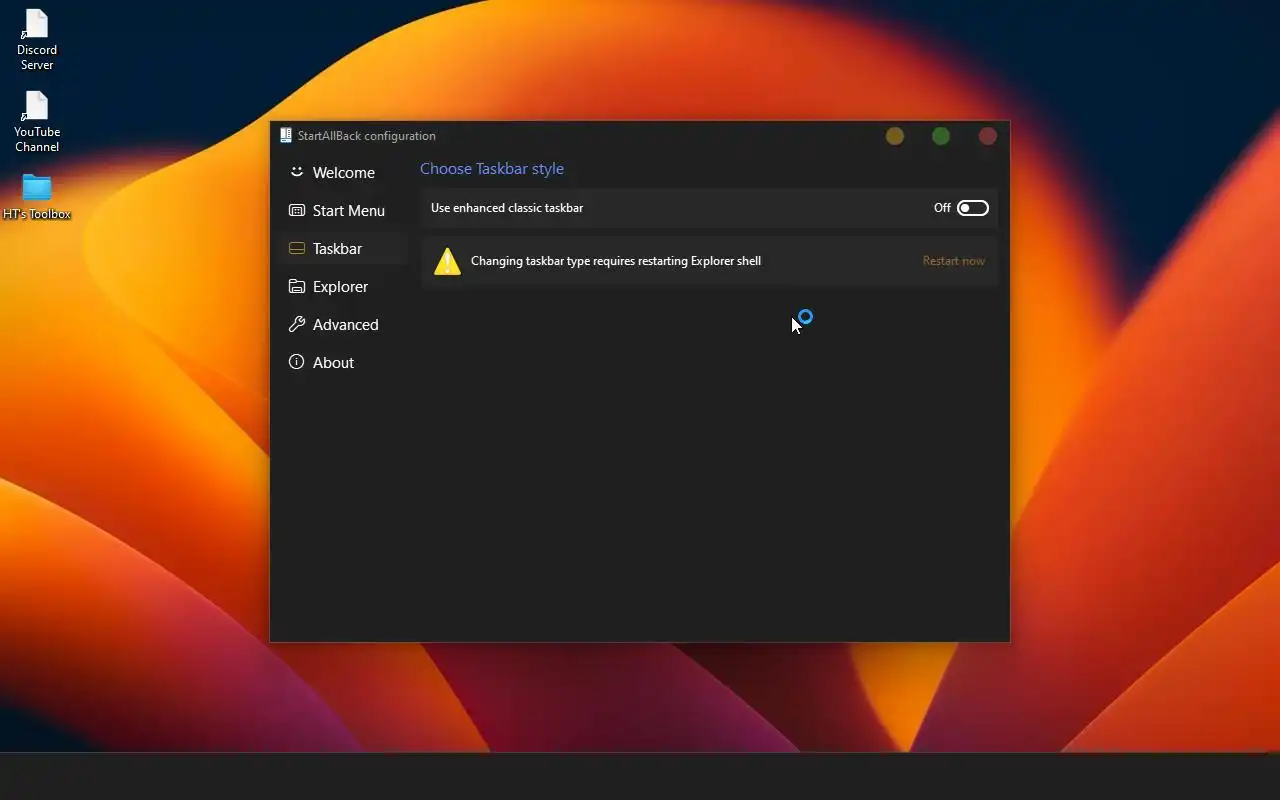Click the wrench icon beside Advanced
The width and height of the screenshot is (1280, 800).
click(x=296, y=324)
